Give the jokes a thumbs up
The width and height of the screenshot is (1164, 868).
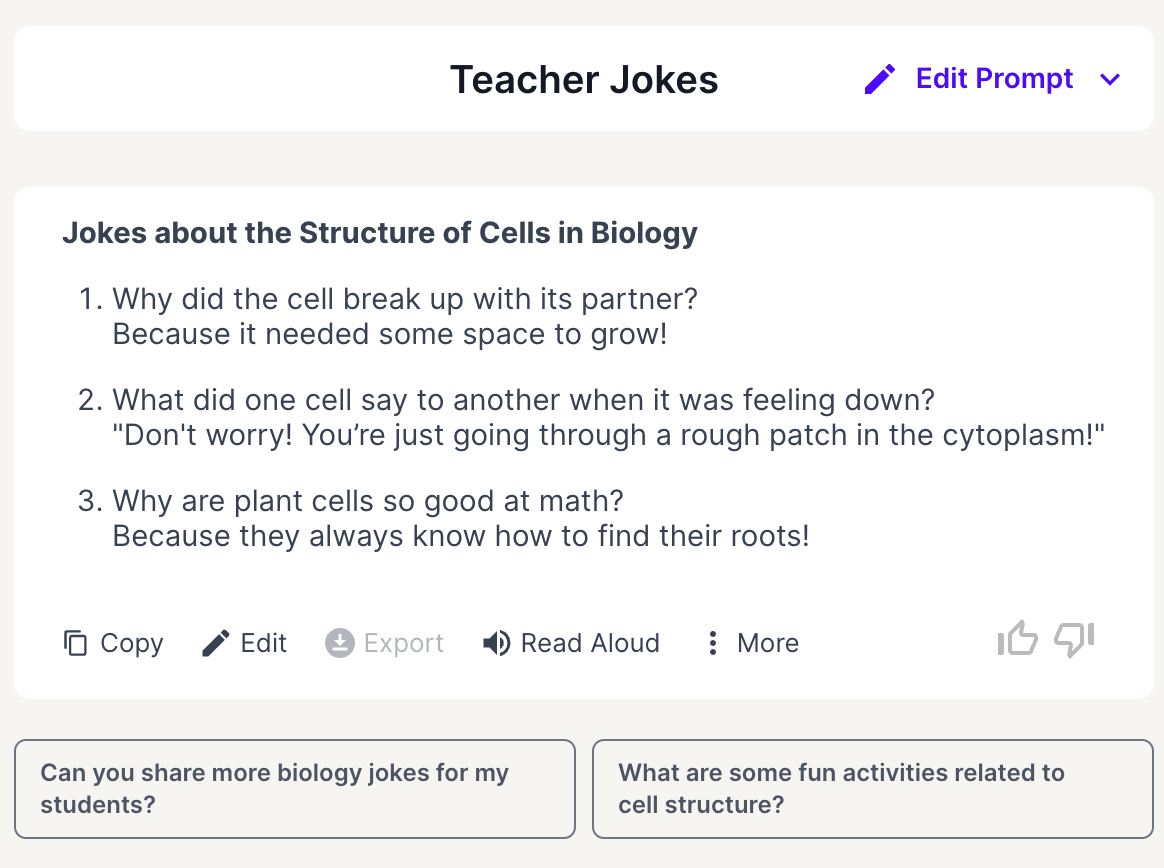1018,639
